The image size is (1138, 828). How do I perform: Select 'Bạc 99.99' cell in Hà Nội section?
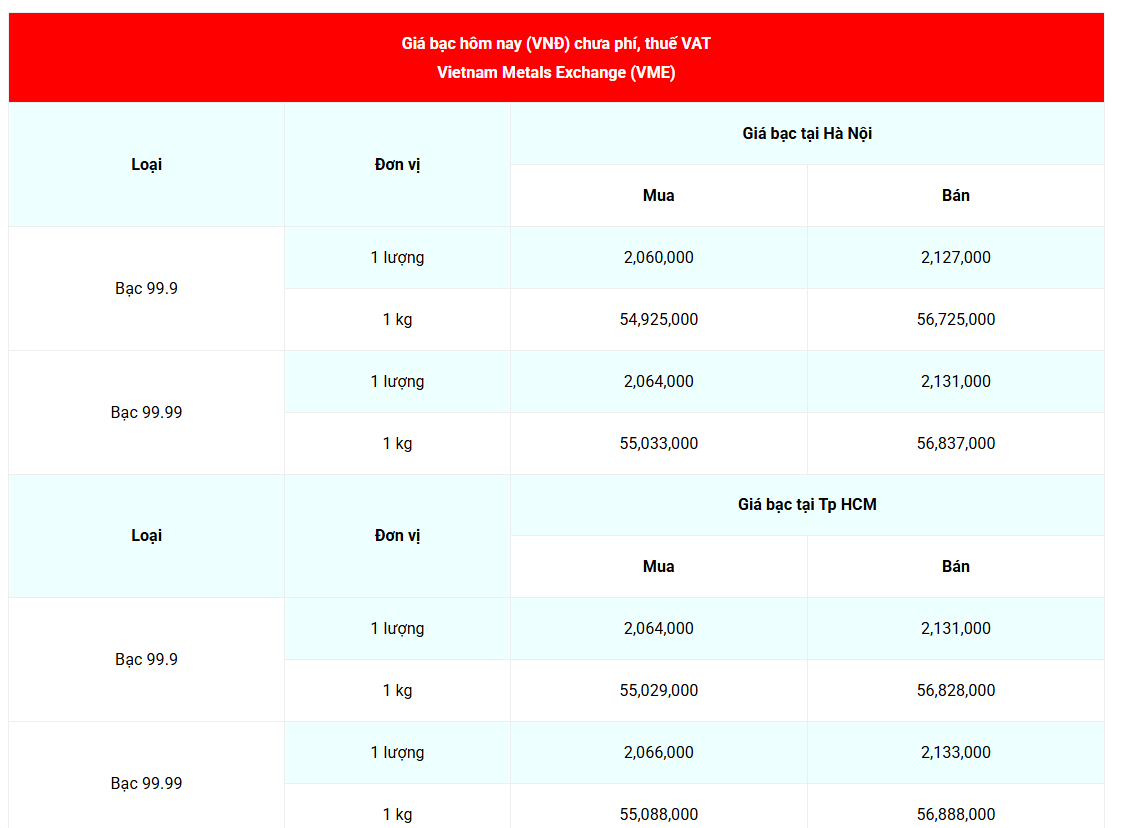[x=146, y=412]
